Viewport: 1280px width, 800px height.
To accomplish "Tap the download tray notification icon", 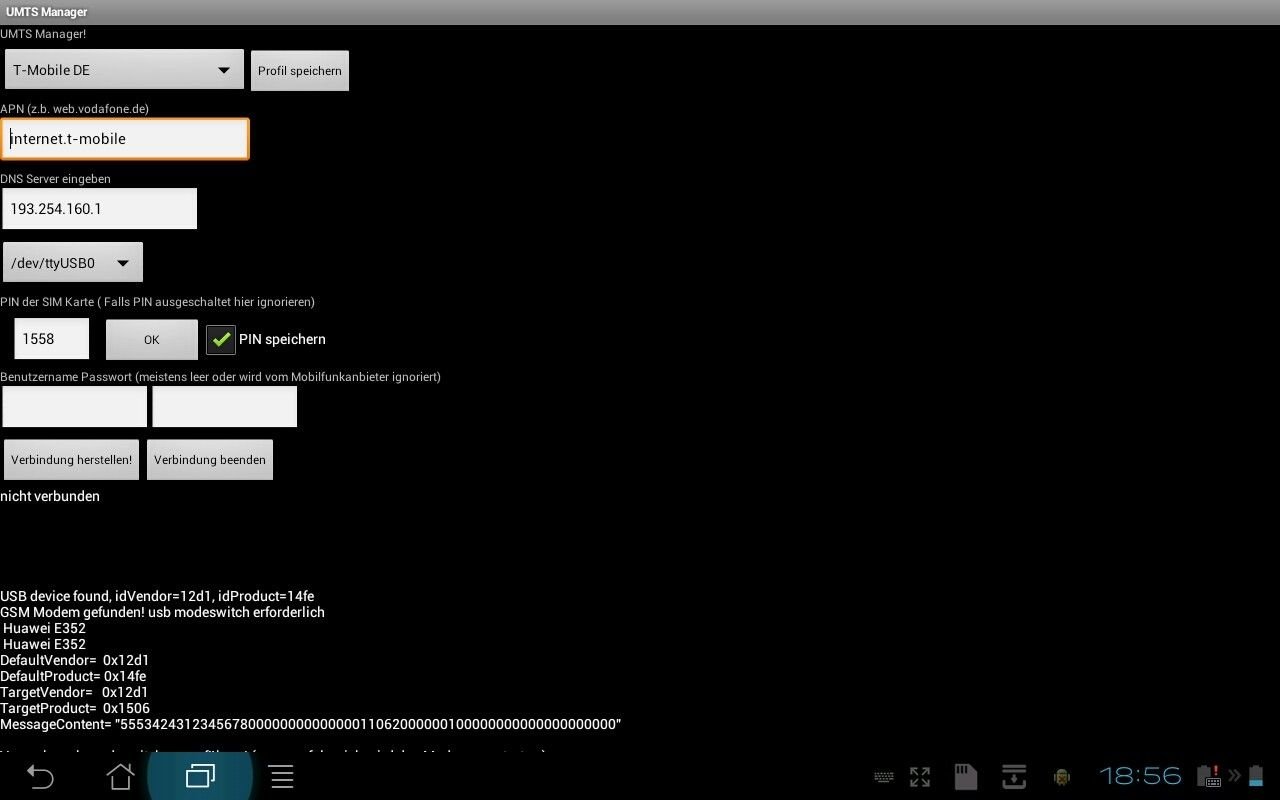I will click(1014, 777).
